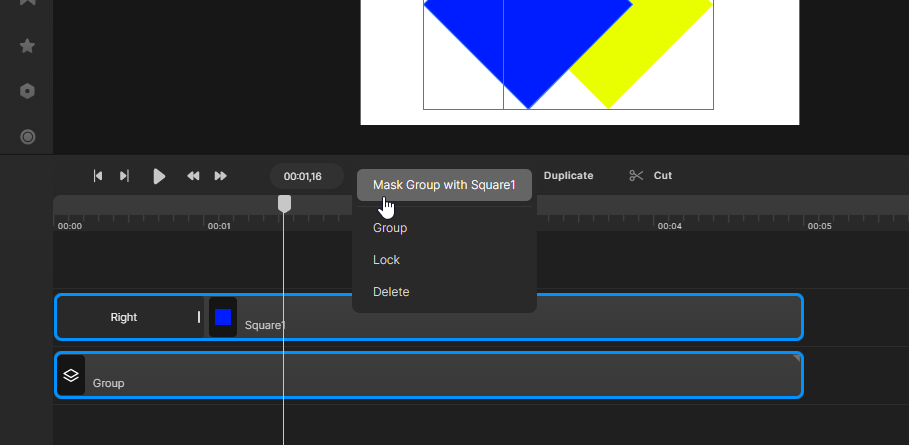Screen dimensions: 909x445
Task: Click the 00:01 mark on the ruler
Action: tap(219, 226)
